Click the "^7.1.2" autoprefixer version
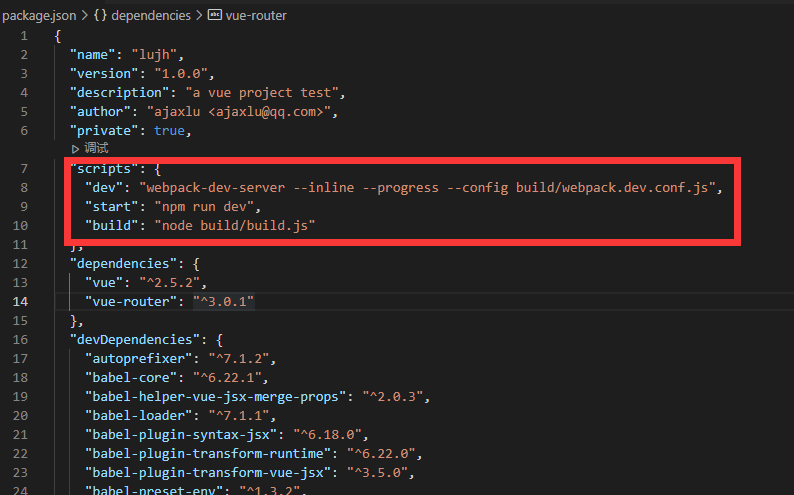Screen dimensions: 794x495 click(x=239, y=359)
